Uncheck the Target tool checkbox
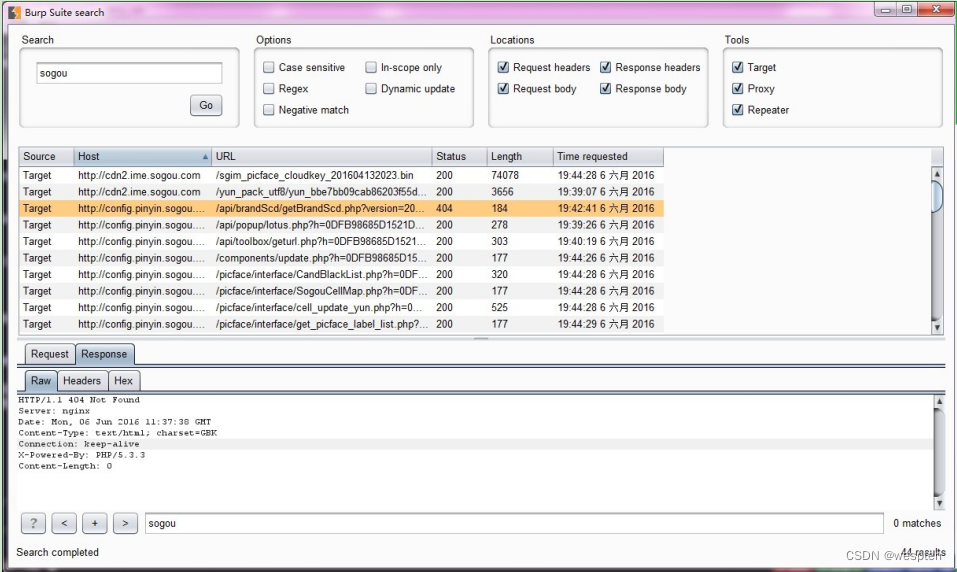Screen dimensions: 957x572 coord(737,67)
